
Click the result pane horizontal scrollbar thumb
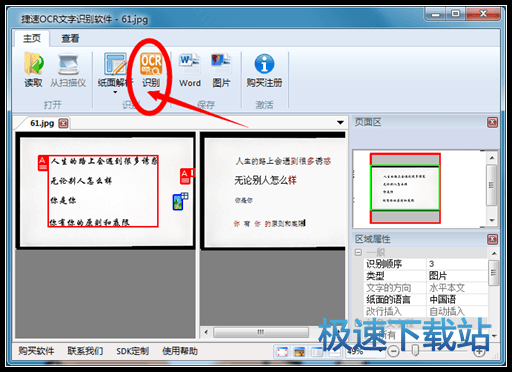pos(261,332)
